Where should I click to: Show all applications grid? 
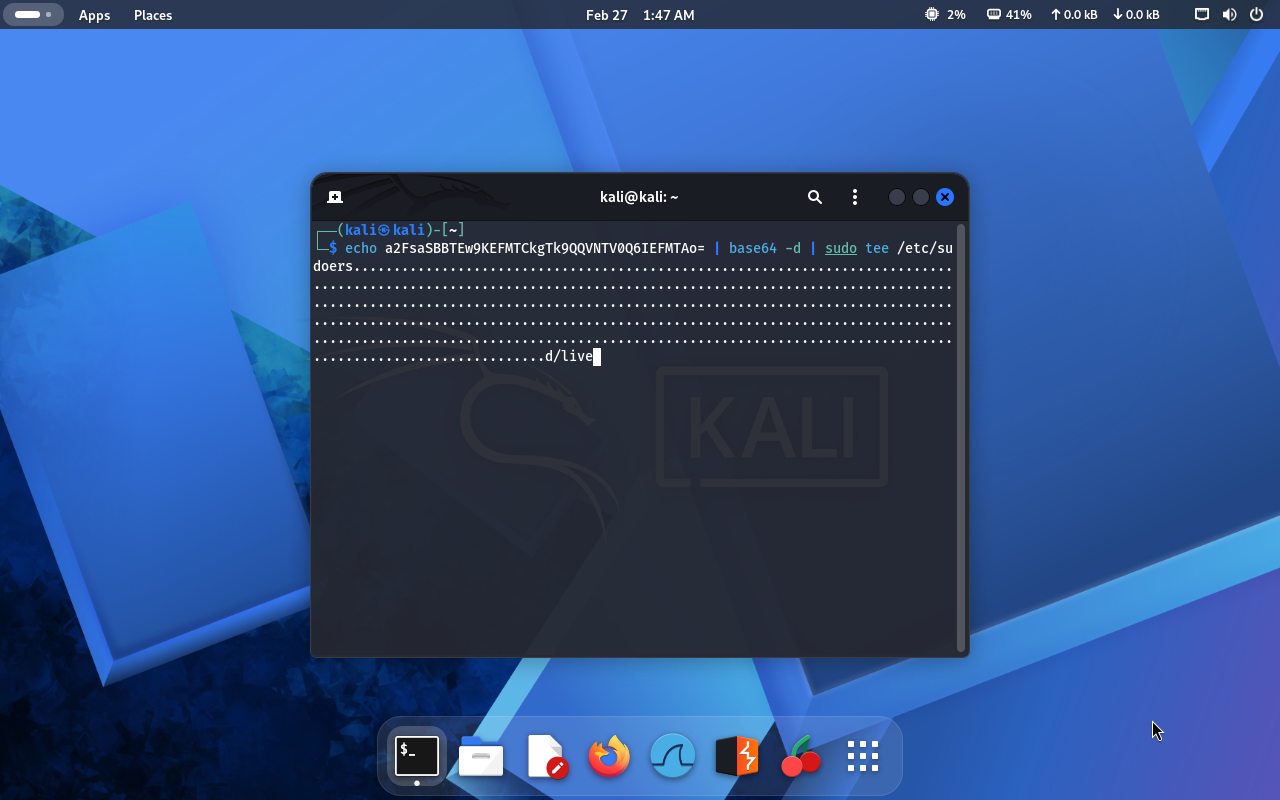[x=862, y=756]
